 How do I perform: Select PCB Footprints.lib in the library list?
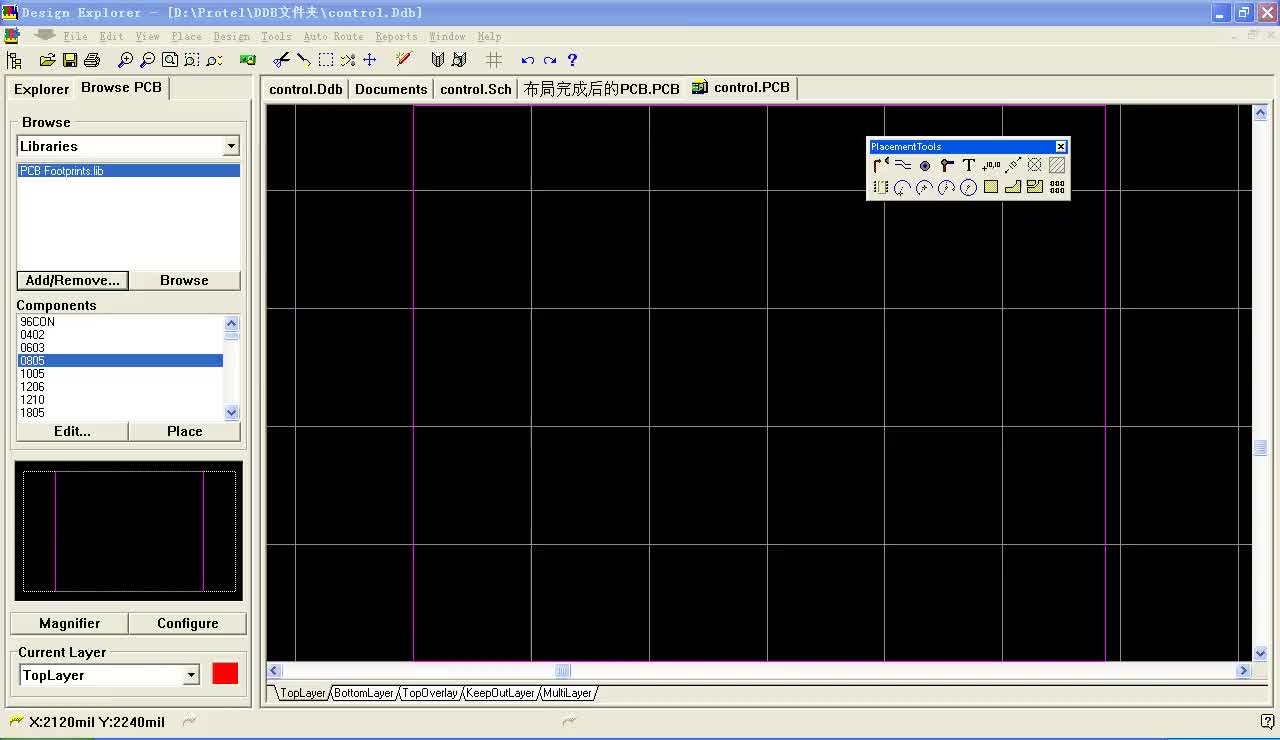click(x=129, y=171)
